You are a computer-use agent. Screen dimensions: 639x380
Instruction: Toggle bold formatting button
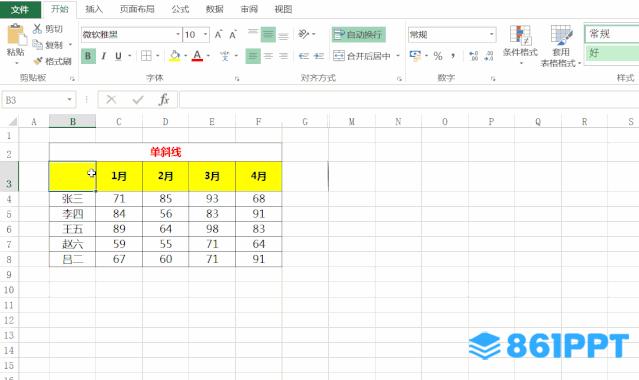pyautogui.click(x=88, y=56)
